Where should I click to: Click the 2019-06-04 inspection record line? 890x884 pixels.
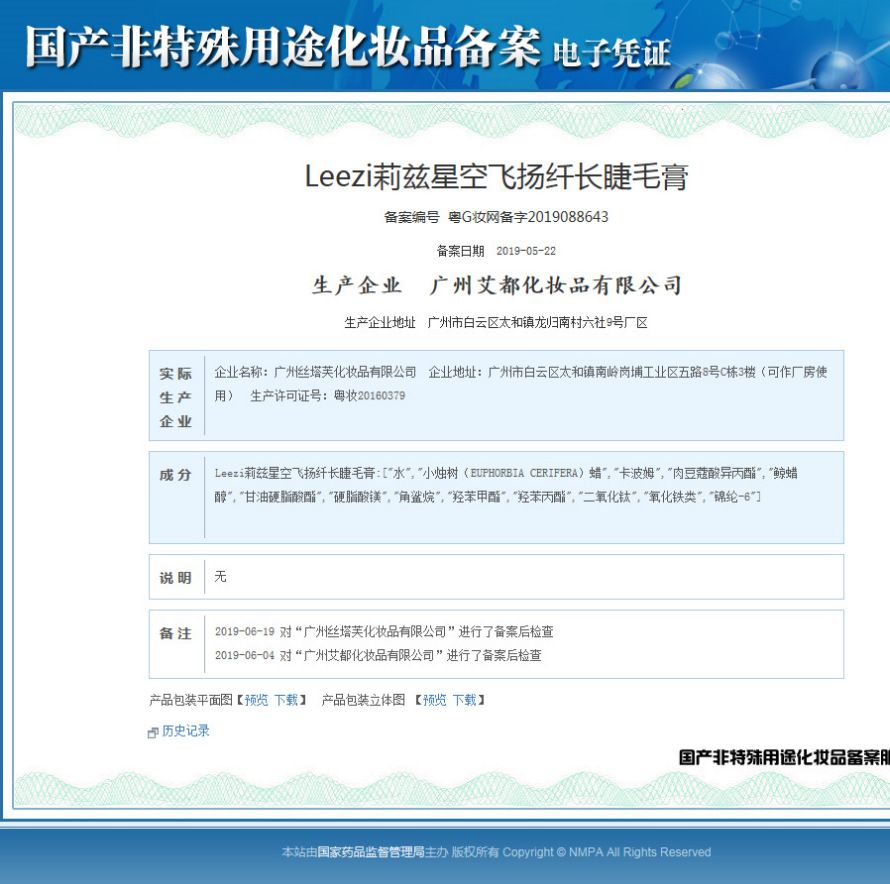tap(378, 656)
